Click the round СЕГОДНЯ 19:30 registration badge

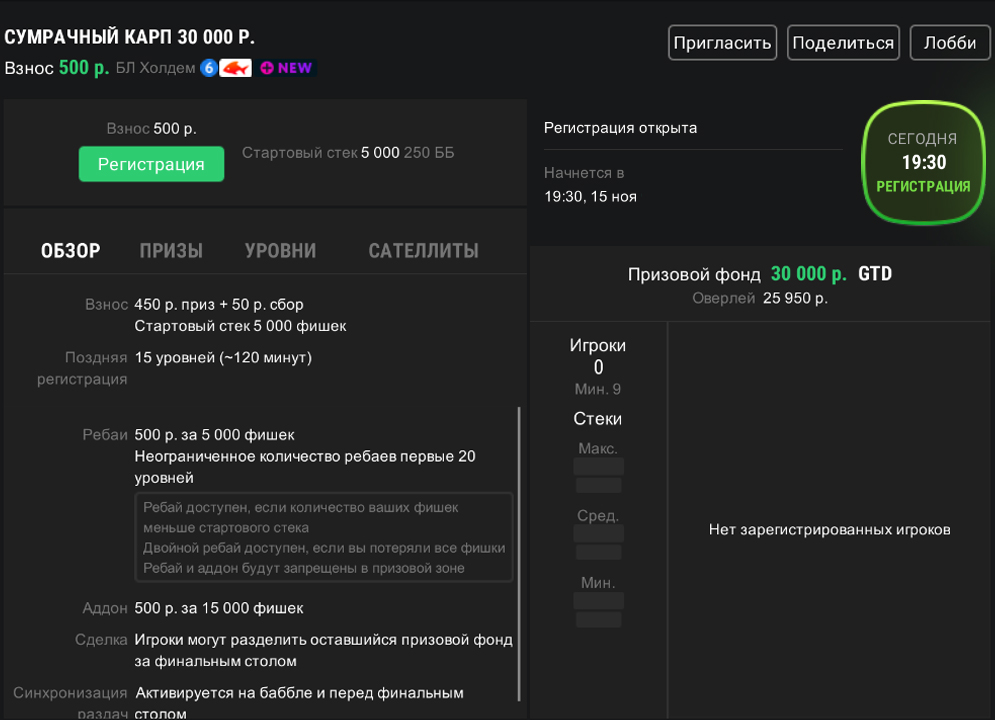[923, 163]
